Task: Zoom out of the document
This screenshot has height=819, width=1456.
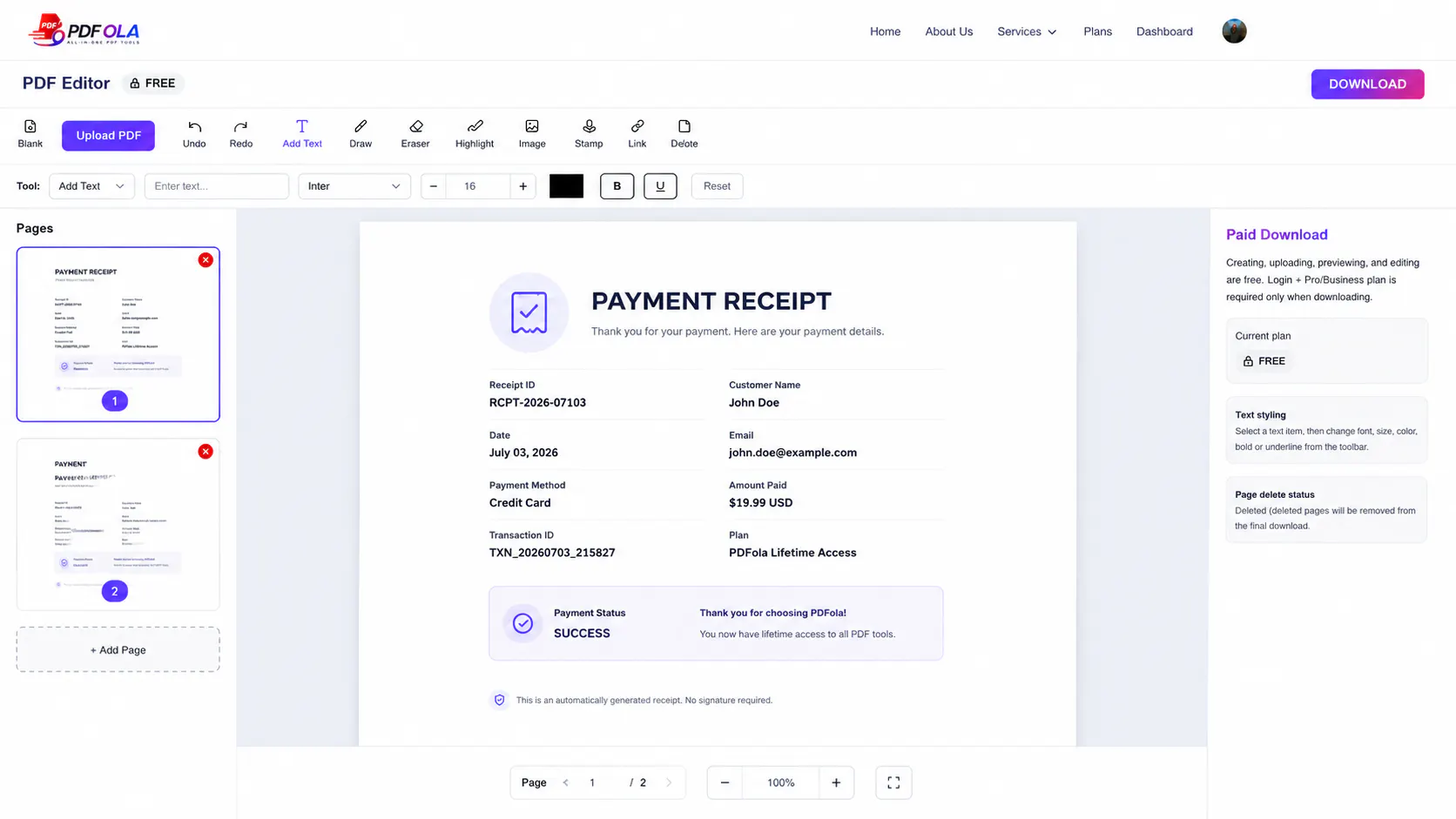Action: [x=725, y=782]
